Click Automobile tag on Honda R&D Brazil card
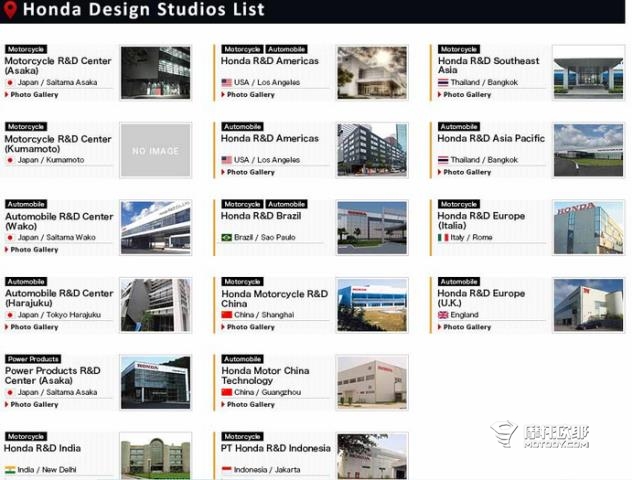Image resolution: width=633 pixels, height=480 pixels. [286, 204]
